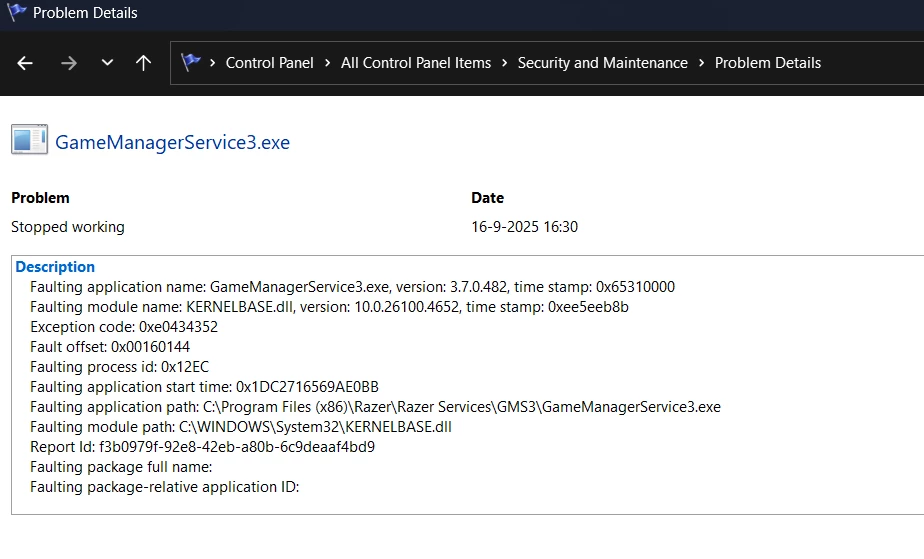Click the Problem Details window title text
This screenshot has width=924, height=559.
point(85,13)
